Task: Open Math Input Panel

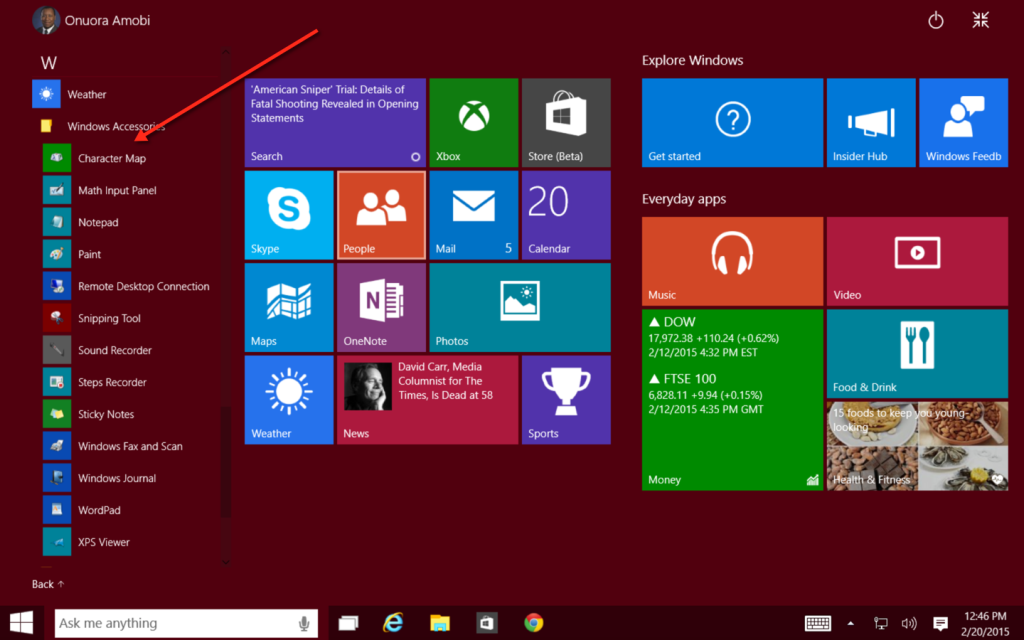Action: [117, 190]
